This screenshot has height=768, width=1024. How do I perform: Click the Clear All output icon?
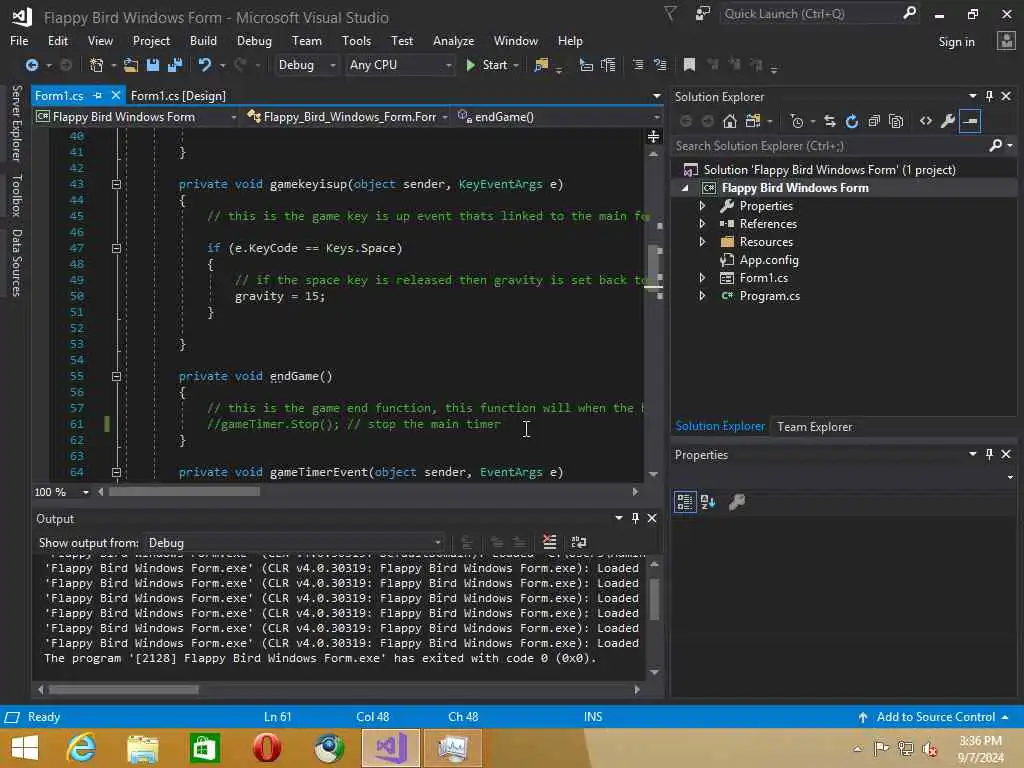tap(550, 542)
